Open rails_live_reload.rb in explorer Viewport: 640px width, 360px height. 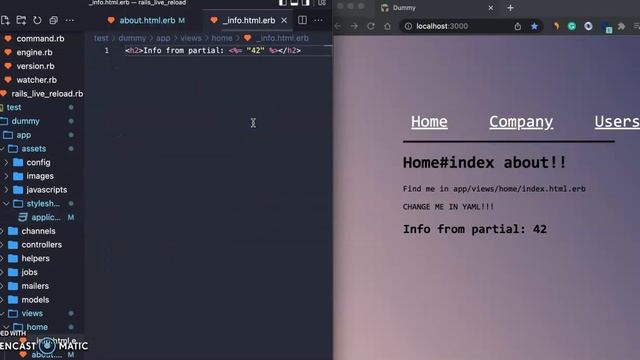47,94
